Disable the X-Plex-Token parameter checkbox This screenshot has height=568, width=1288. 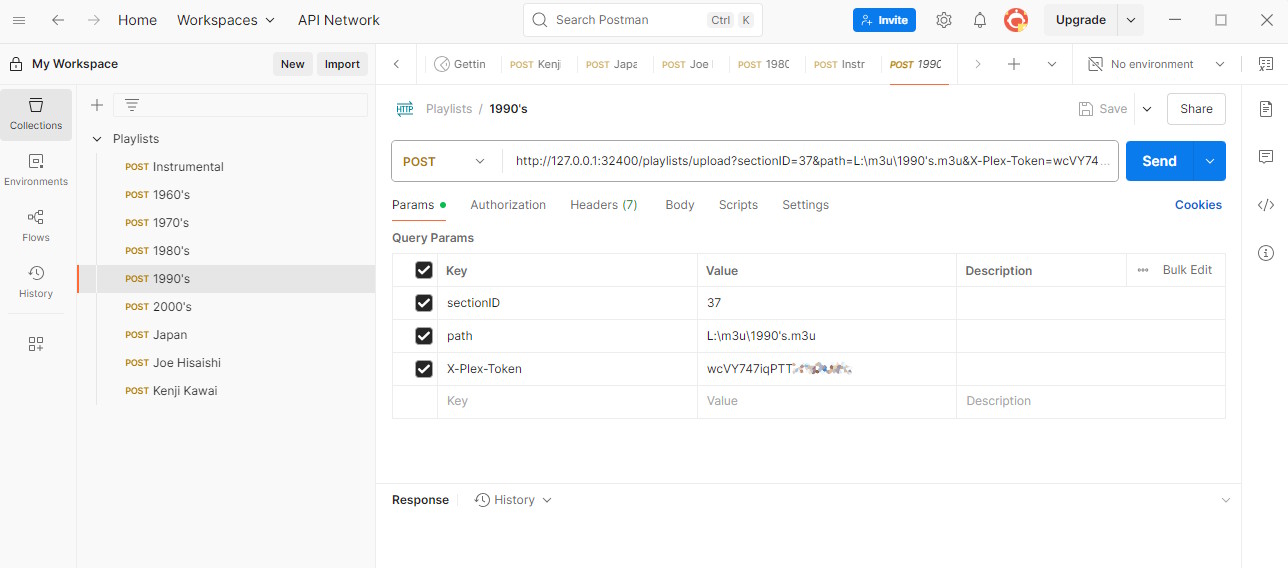coord(424,369)
